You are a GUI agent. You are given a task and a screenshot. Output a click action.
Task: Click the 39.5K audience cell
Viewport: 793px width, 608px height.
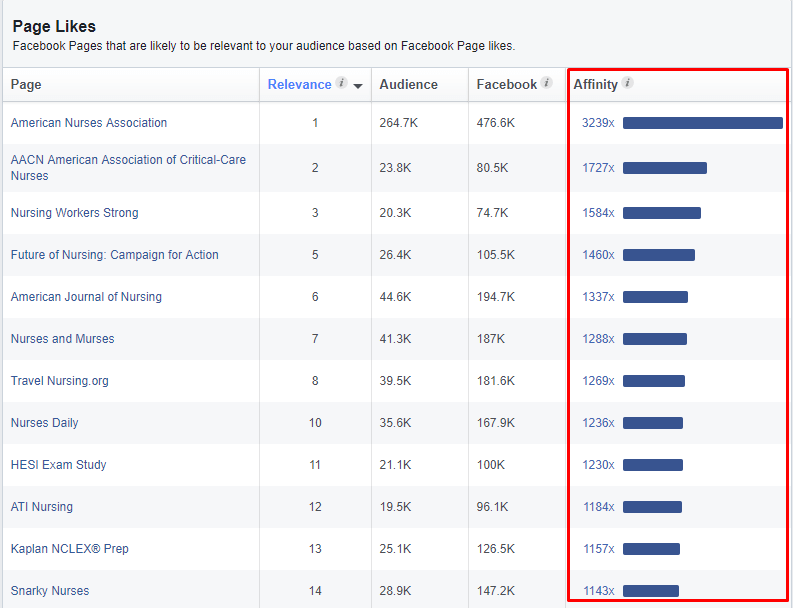(395, 380)
